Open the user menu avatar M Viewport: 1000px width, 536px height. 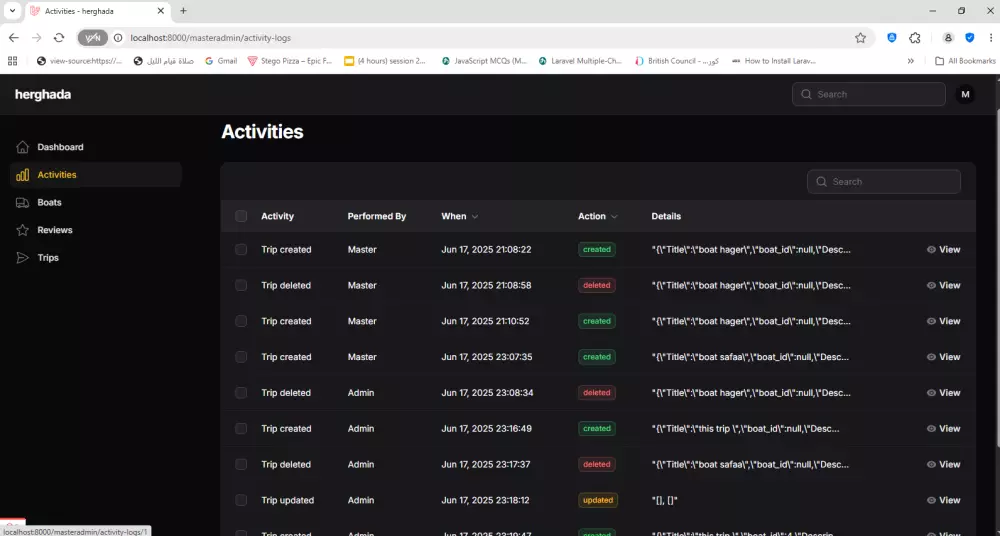pos(965,94)
